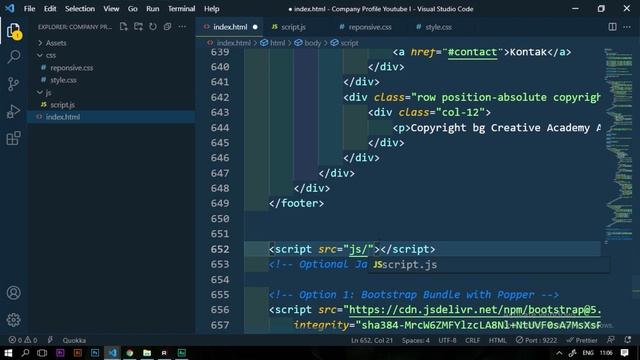Change indentation via Spaces: 4

416,340
